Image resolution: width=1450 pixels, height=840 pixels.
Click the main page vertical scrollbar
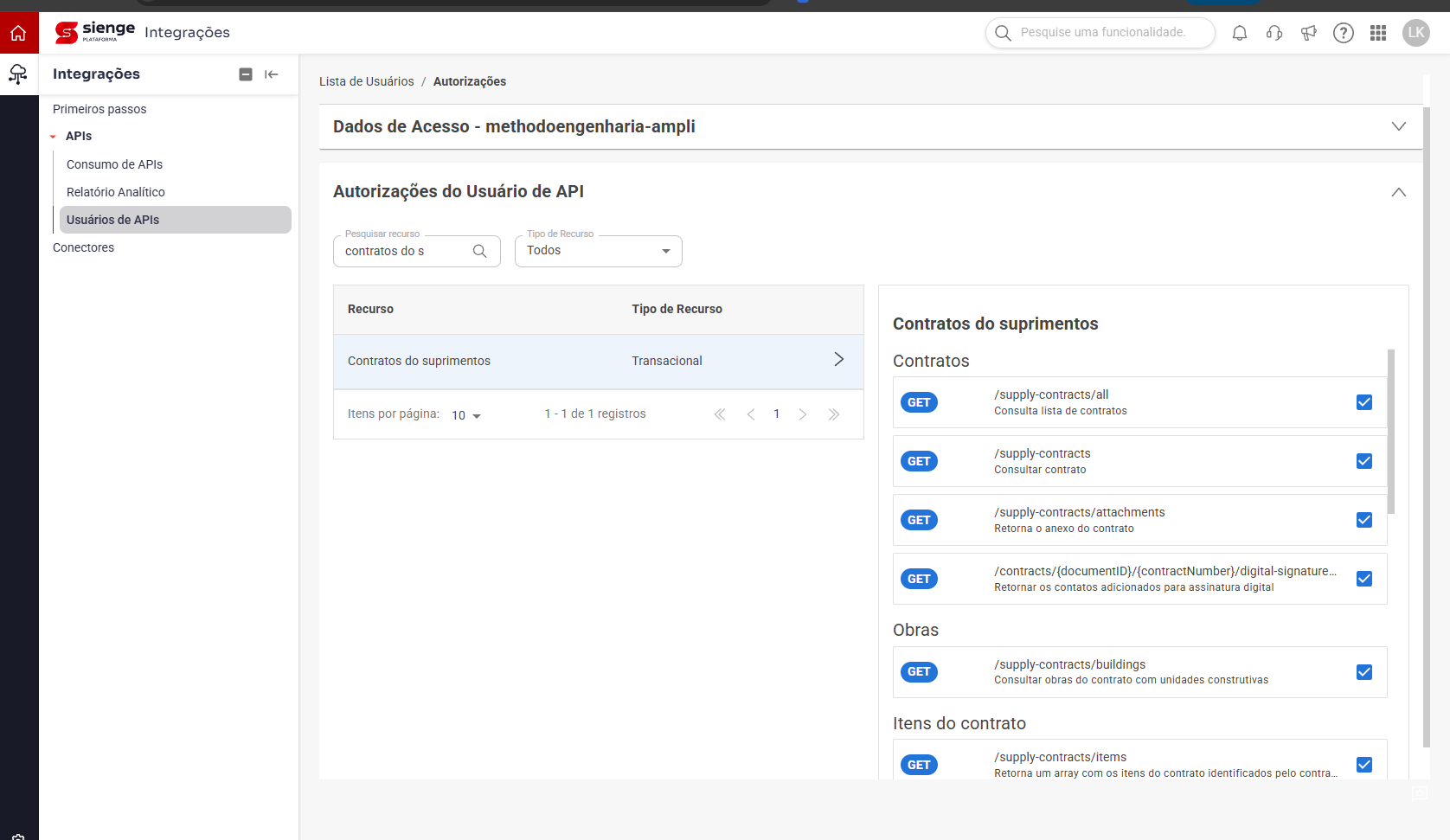(1427, 427)
